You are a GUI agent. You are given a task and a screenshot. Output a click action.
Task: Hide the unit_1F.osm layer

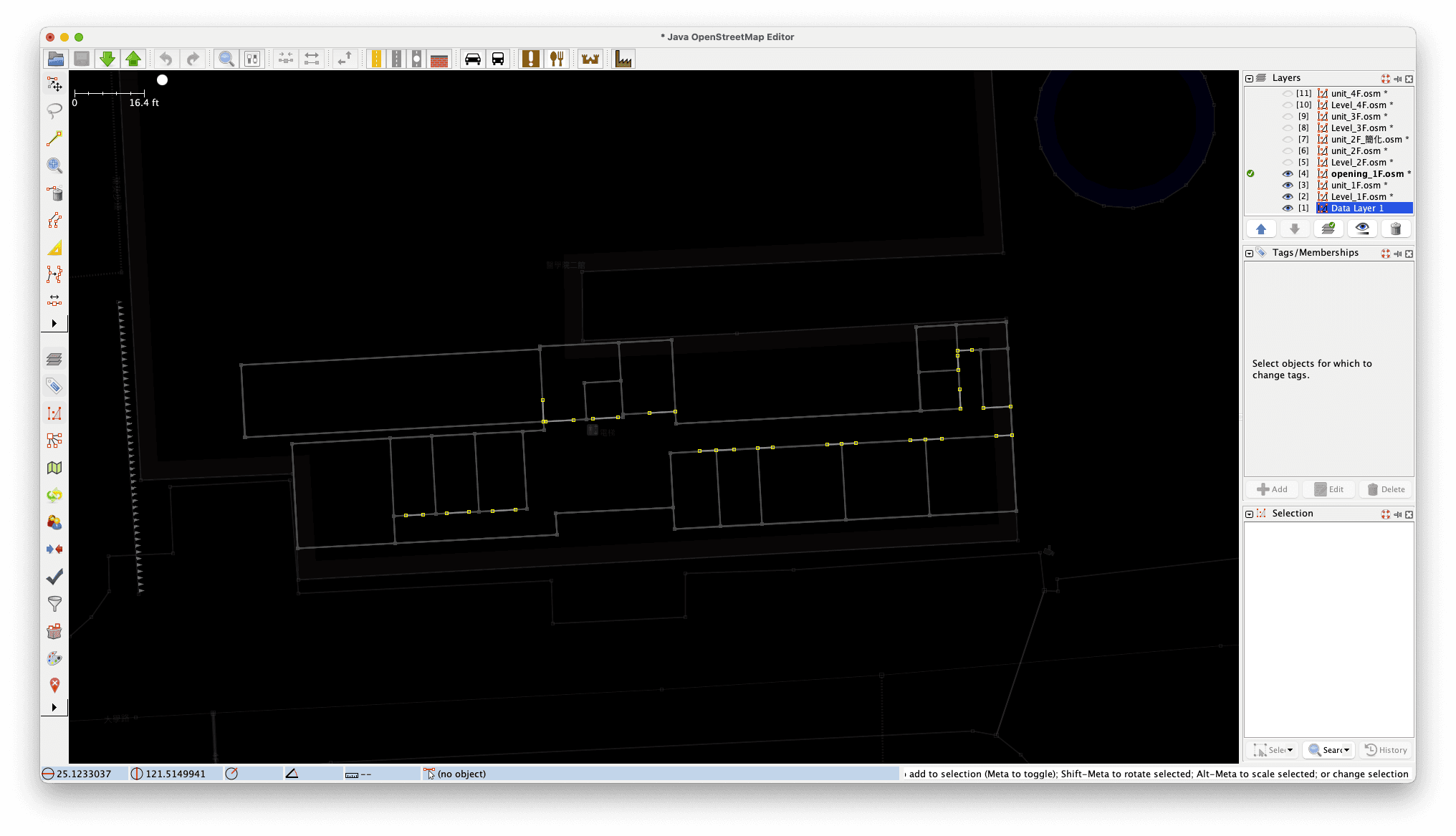coord(1287,186)
